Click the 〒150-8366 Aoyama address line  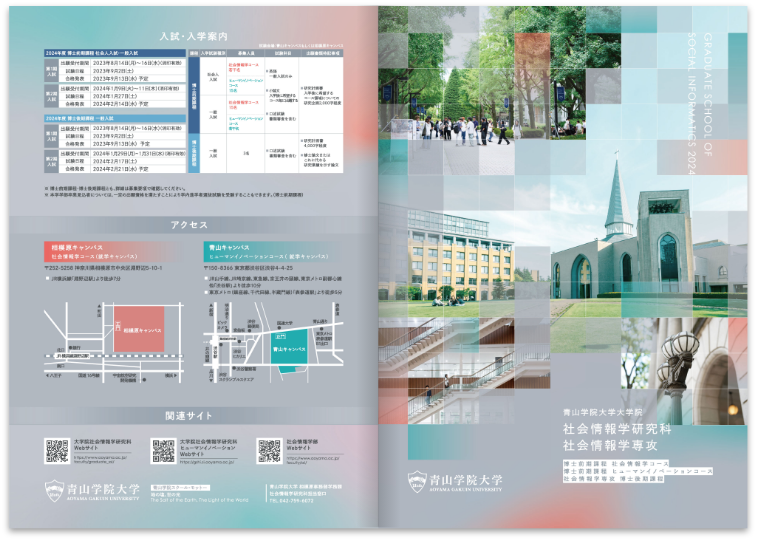point(248,268)
